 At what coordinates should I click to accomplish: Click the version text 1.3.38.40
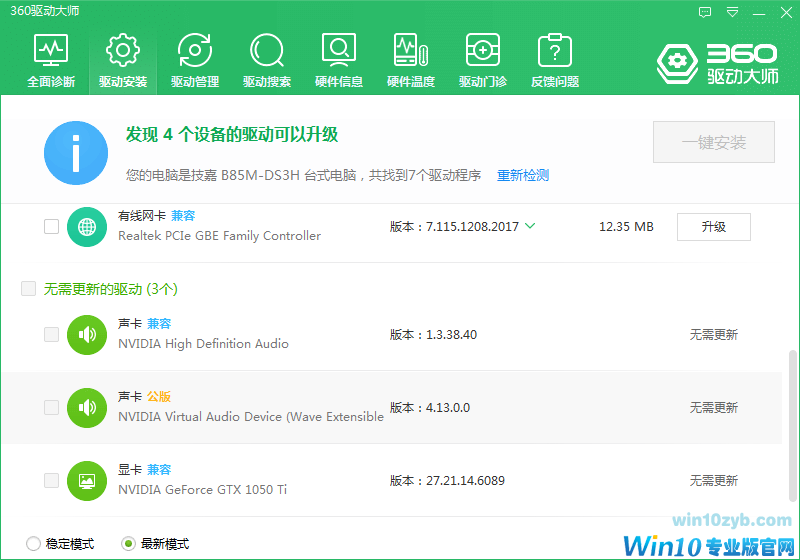point(452,335)
